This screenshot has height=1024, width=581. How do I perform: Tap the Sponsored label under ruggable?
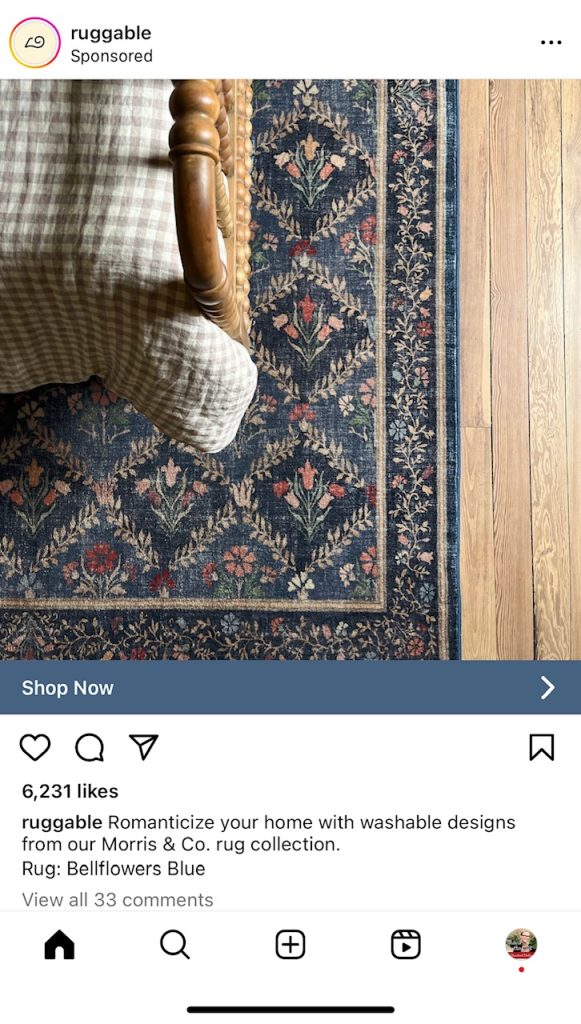[x=112, y=56]
